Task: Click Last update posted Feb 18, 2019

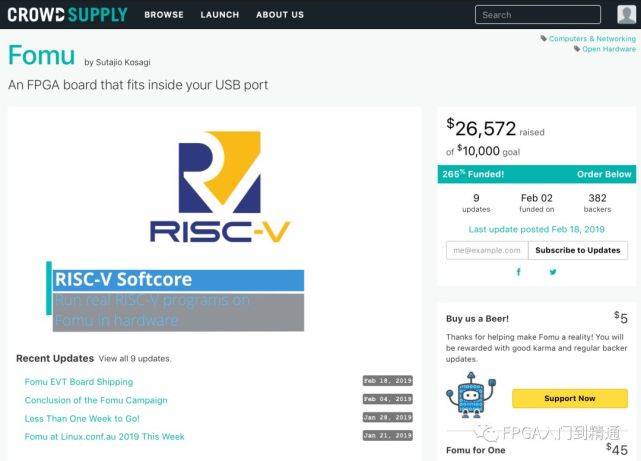Action: coord(536,229)
